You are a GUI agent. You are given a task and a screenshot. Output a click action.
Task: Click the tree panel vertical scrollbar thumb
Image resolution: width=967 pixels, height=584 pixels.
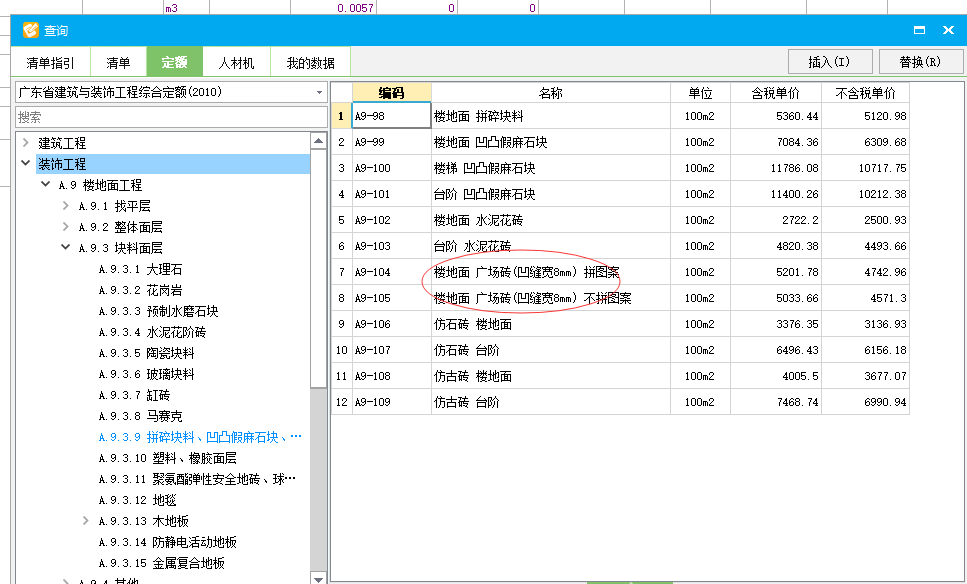tap(318, 269)
